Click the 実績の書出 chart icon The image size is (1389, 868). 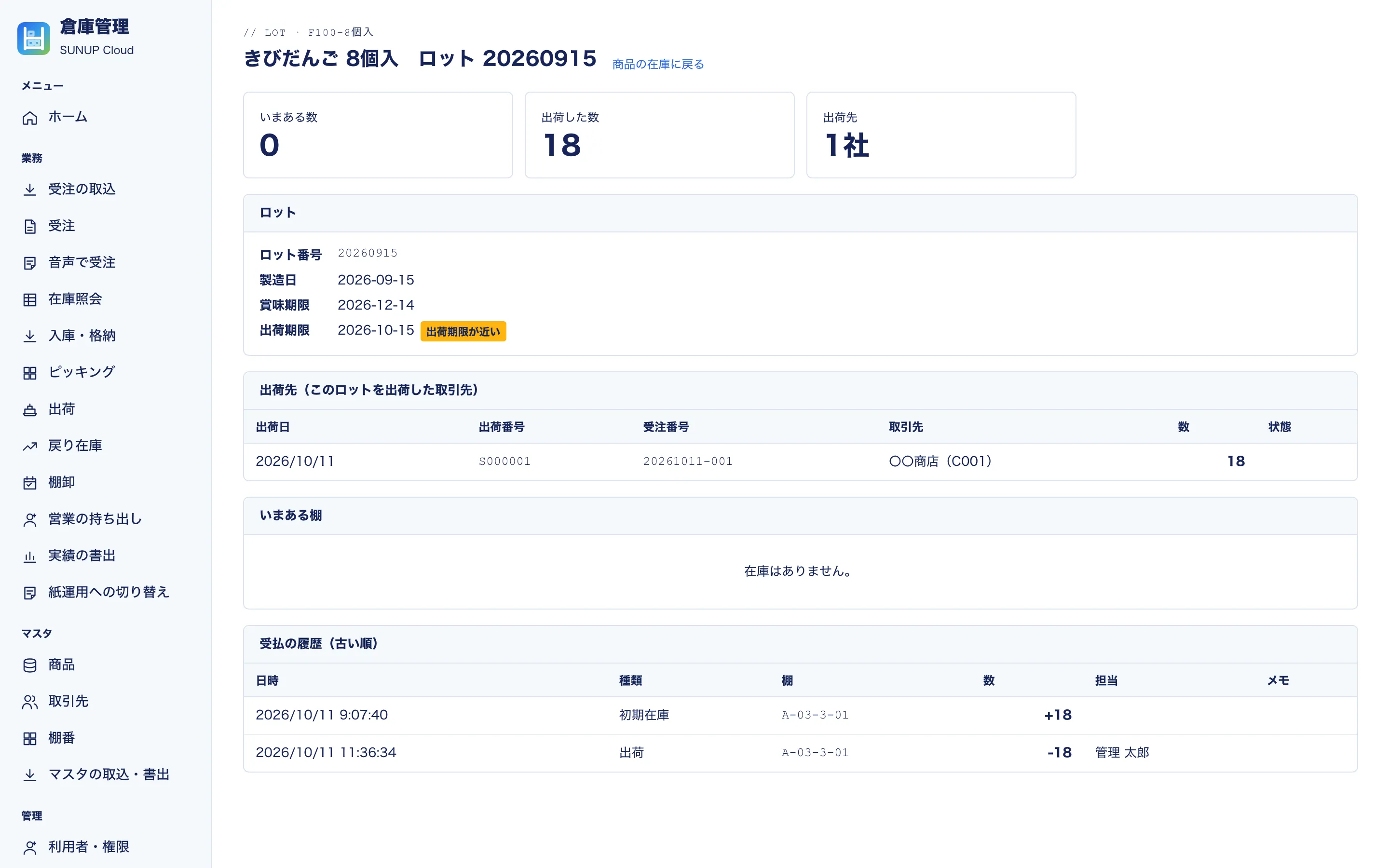tap(30, 556)
